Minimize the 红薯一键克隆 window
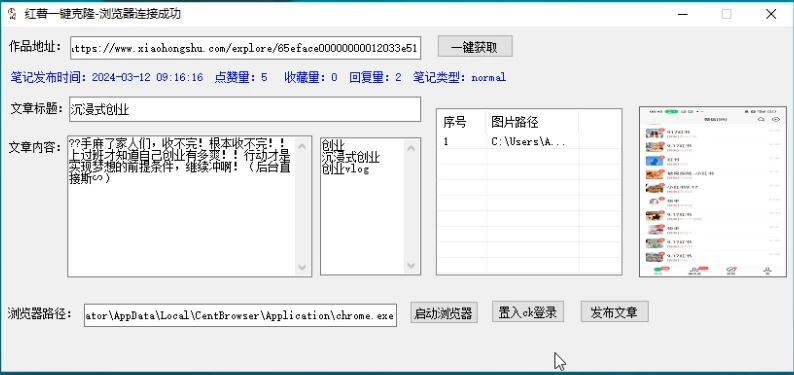The width and height of the screenshot is (794, 375). 684,14
